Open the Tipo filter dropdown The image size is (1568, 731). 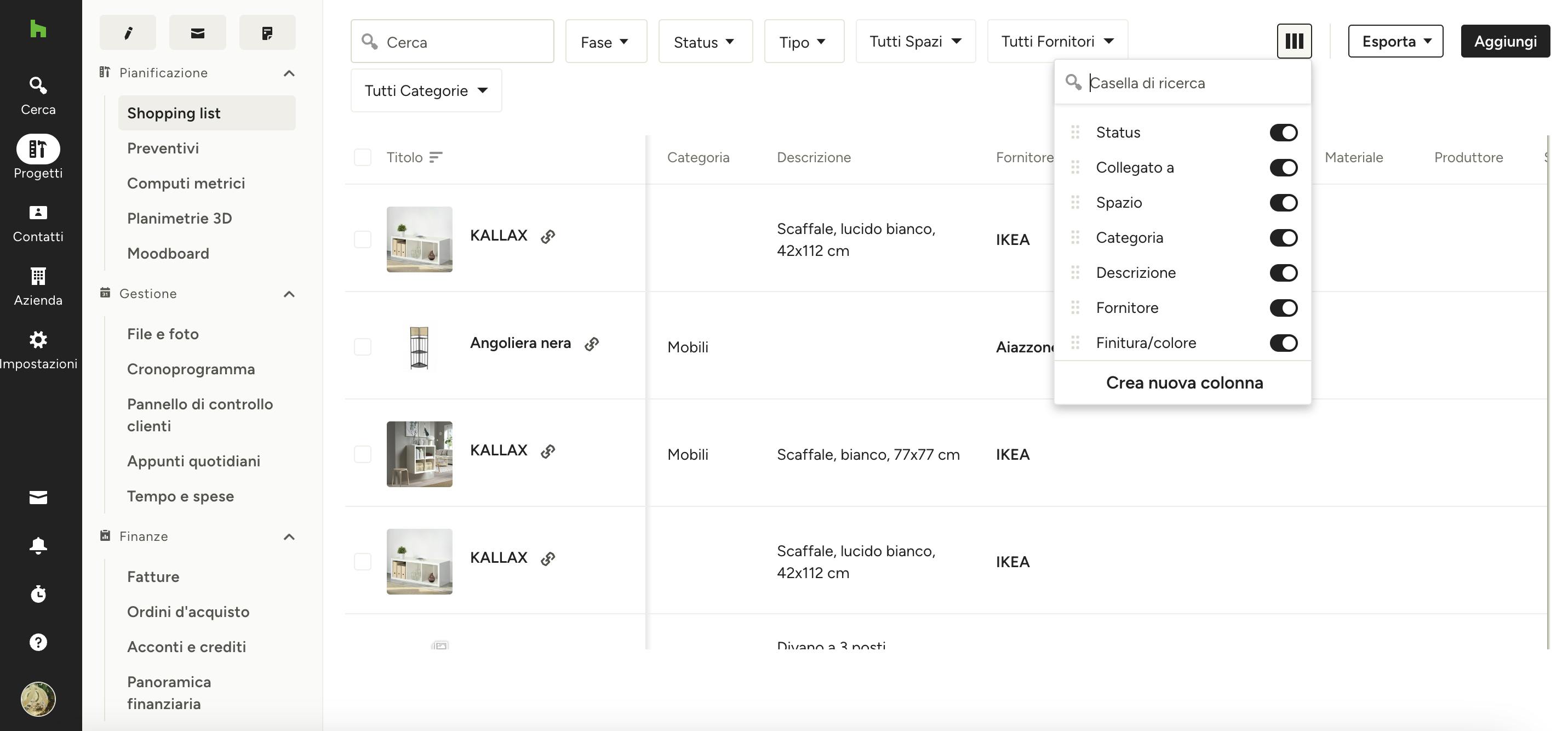804,42
